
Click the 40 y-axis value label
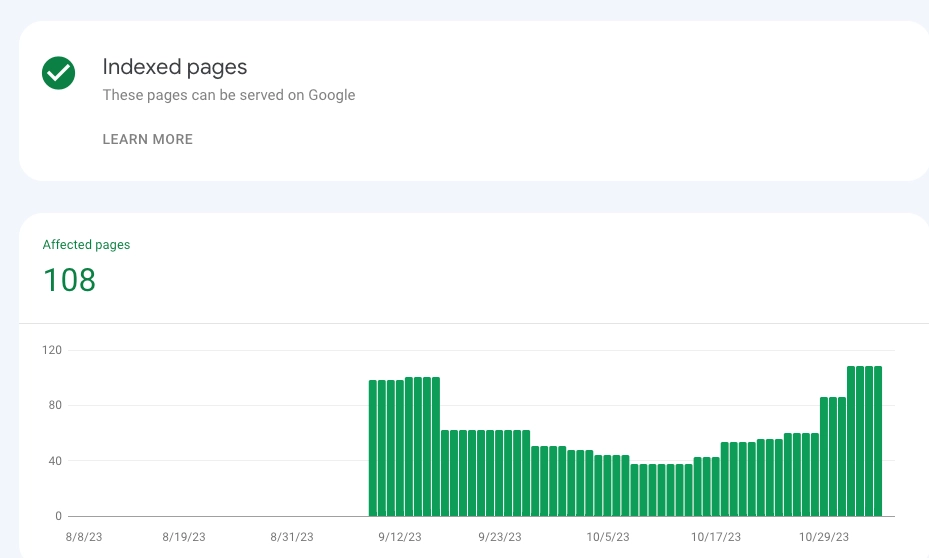55,461
